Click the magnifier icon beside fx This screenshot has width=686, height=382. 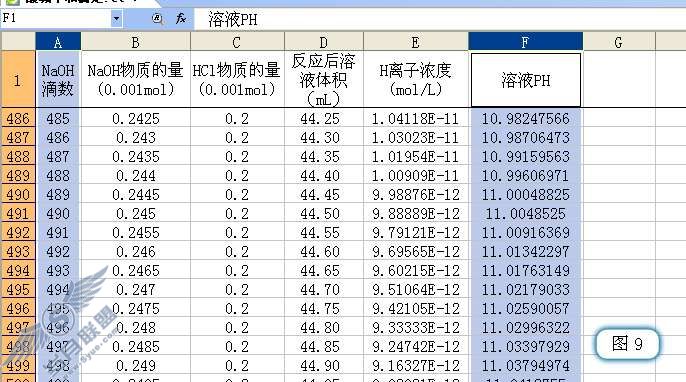click(x=158, y=18)
